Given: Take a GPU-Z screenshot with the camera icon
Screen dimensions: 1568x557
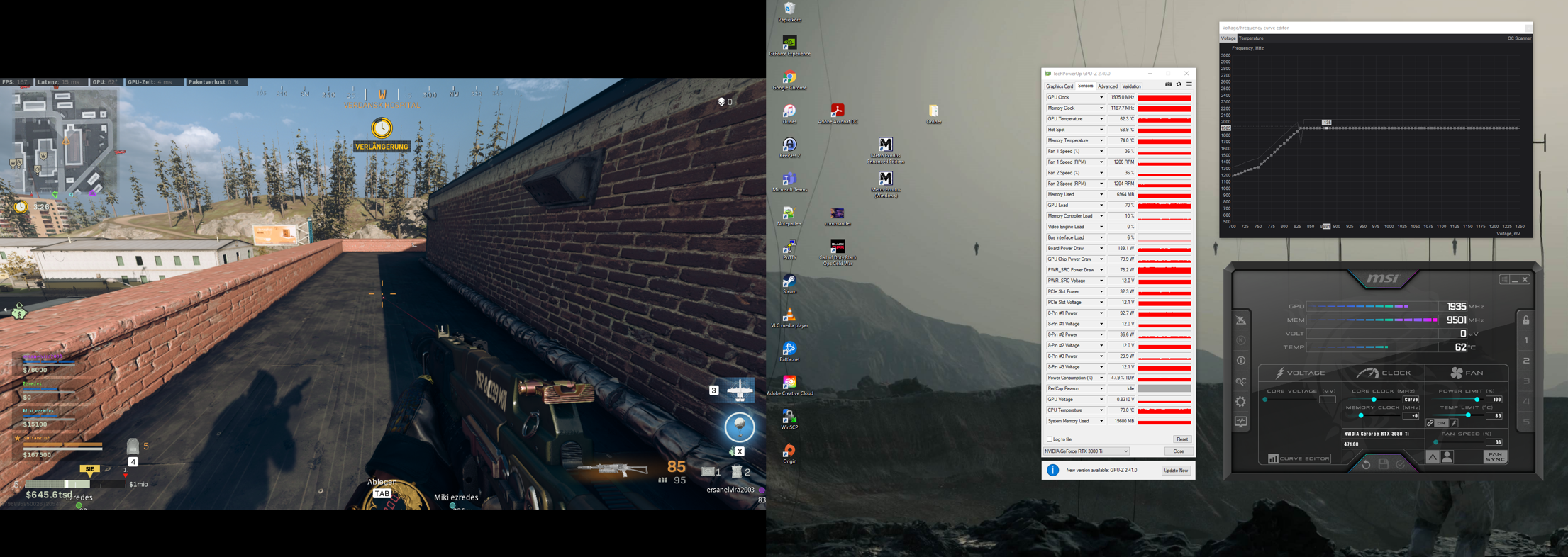Looking at the screenshot, I should (1168, 85).
